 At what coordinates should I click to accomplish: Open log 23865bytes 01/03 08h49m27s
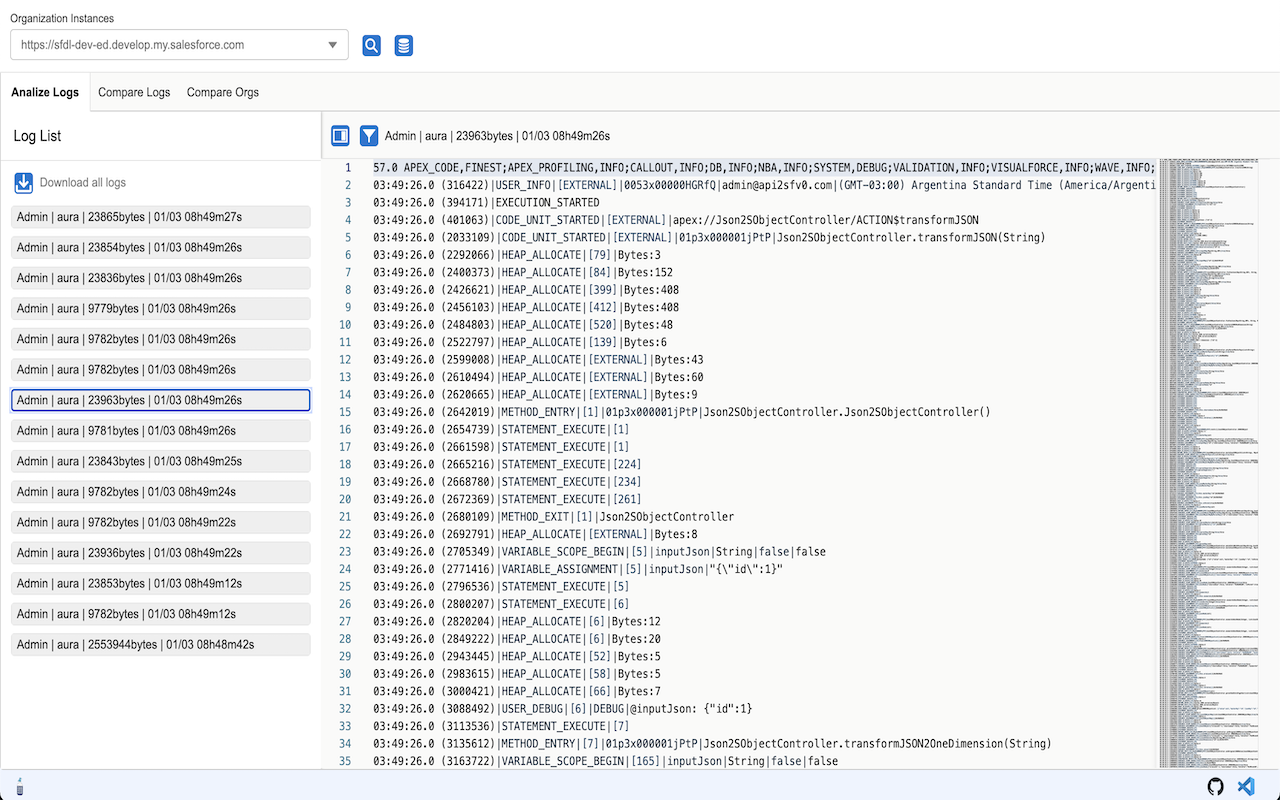click(160, 217)
